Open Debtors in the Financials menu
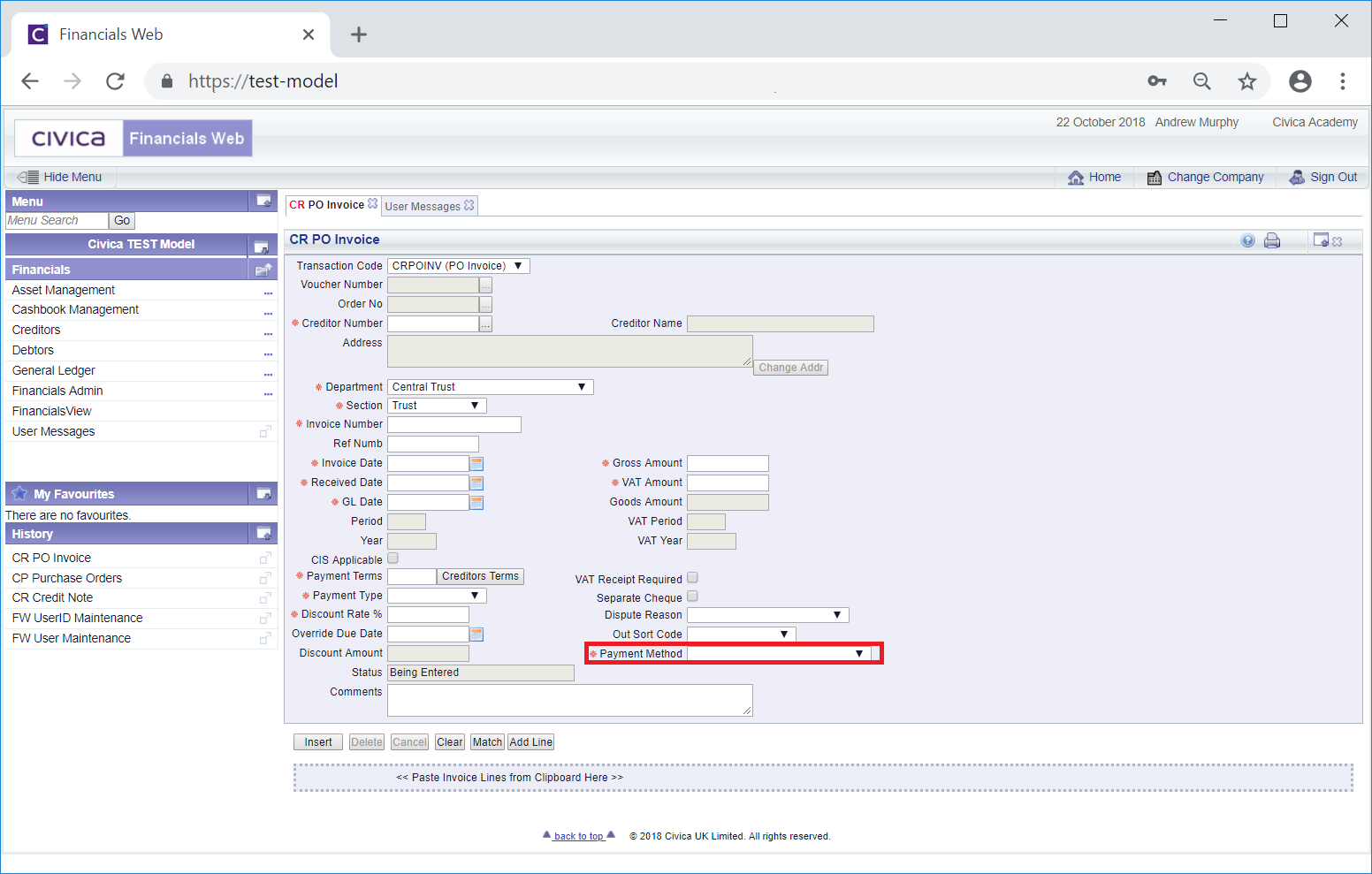The width and height of the screenshot is (1372, 874). [33, 350]
